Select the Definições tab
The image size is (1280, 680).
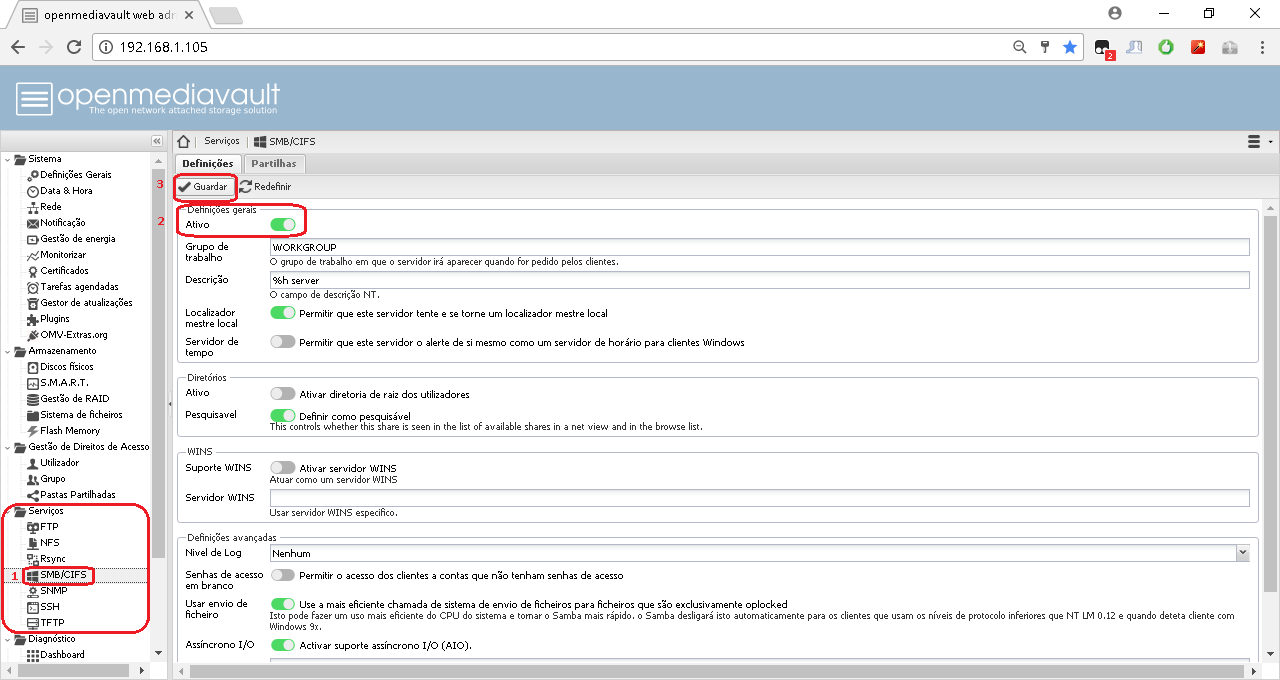click(207, 163)
